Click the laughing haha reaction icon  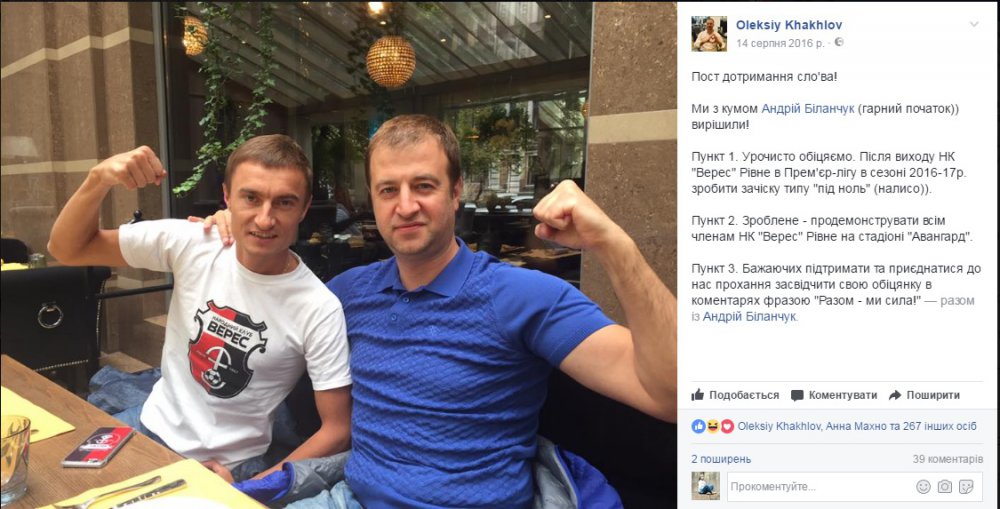pyautogui.click(x=713, y=427)
